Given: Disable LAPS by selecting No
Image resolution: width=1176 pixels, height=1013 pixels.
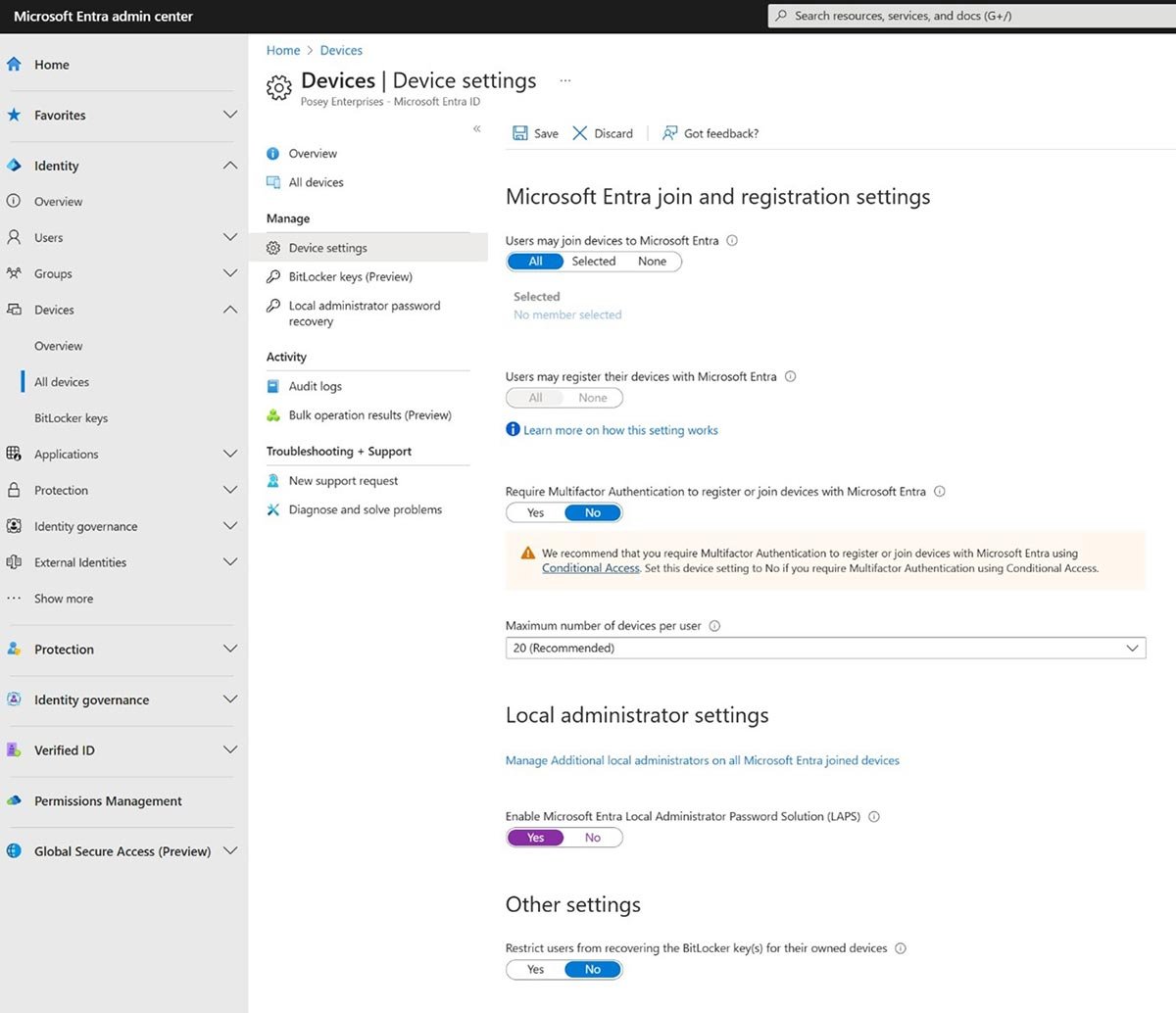Looking at the screenshot, I should 593,838.
